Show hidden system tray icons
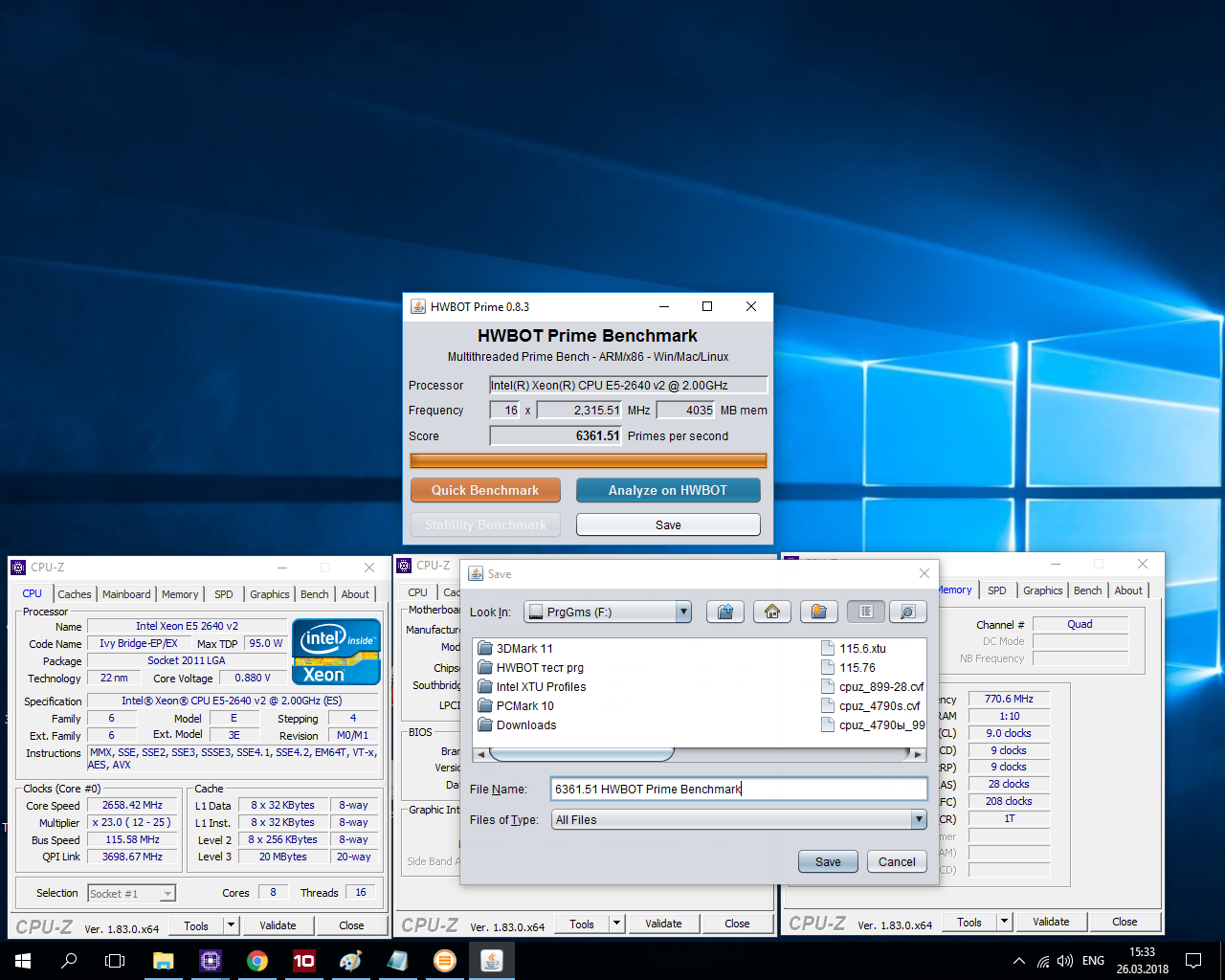 coord(1019,961)
